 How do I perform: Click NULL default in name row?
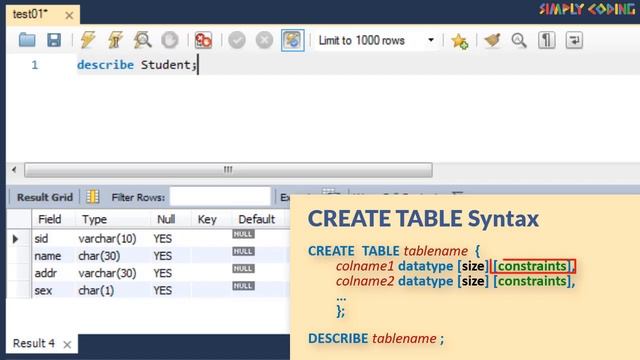pyautogui.click(x=243, y=251)
